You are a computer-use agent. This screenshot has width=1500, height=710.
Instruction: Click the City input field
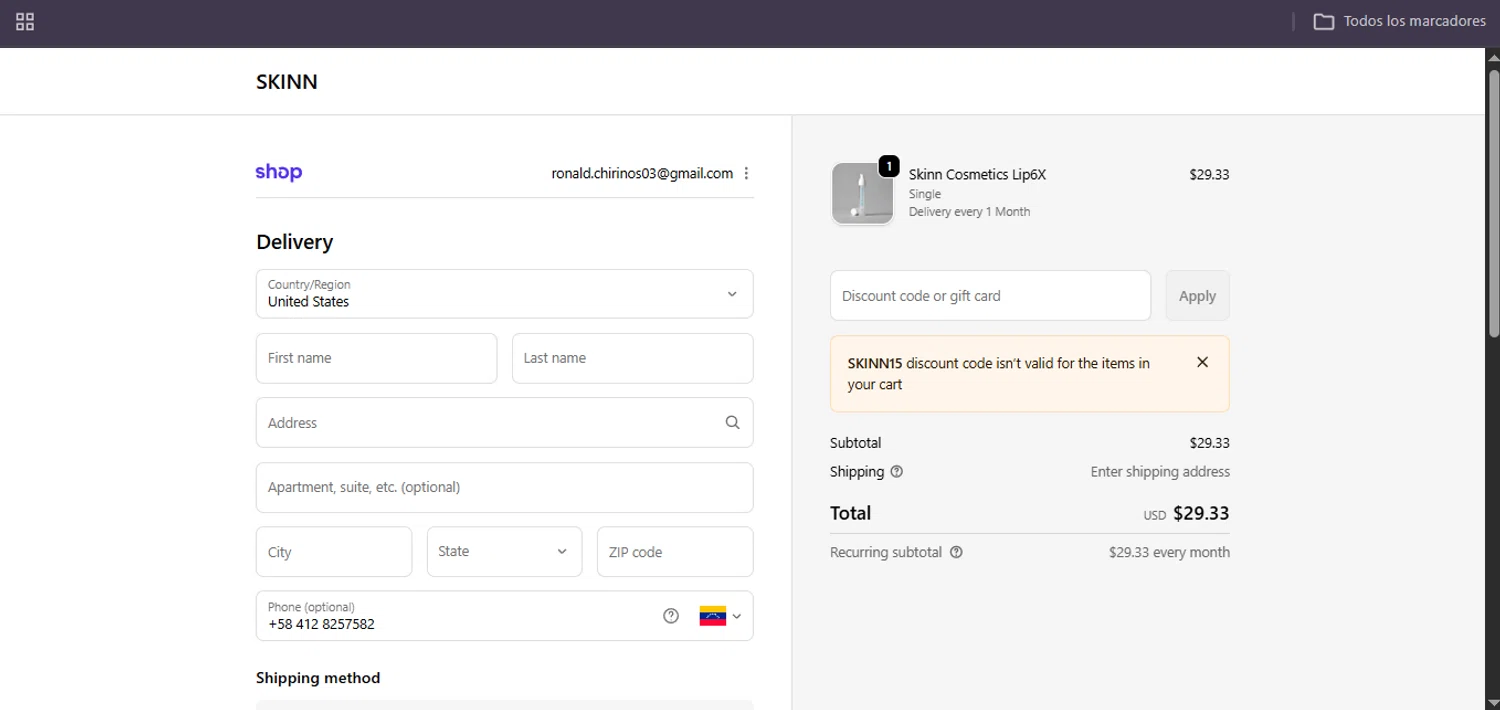334,552
